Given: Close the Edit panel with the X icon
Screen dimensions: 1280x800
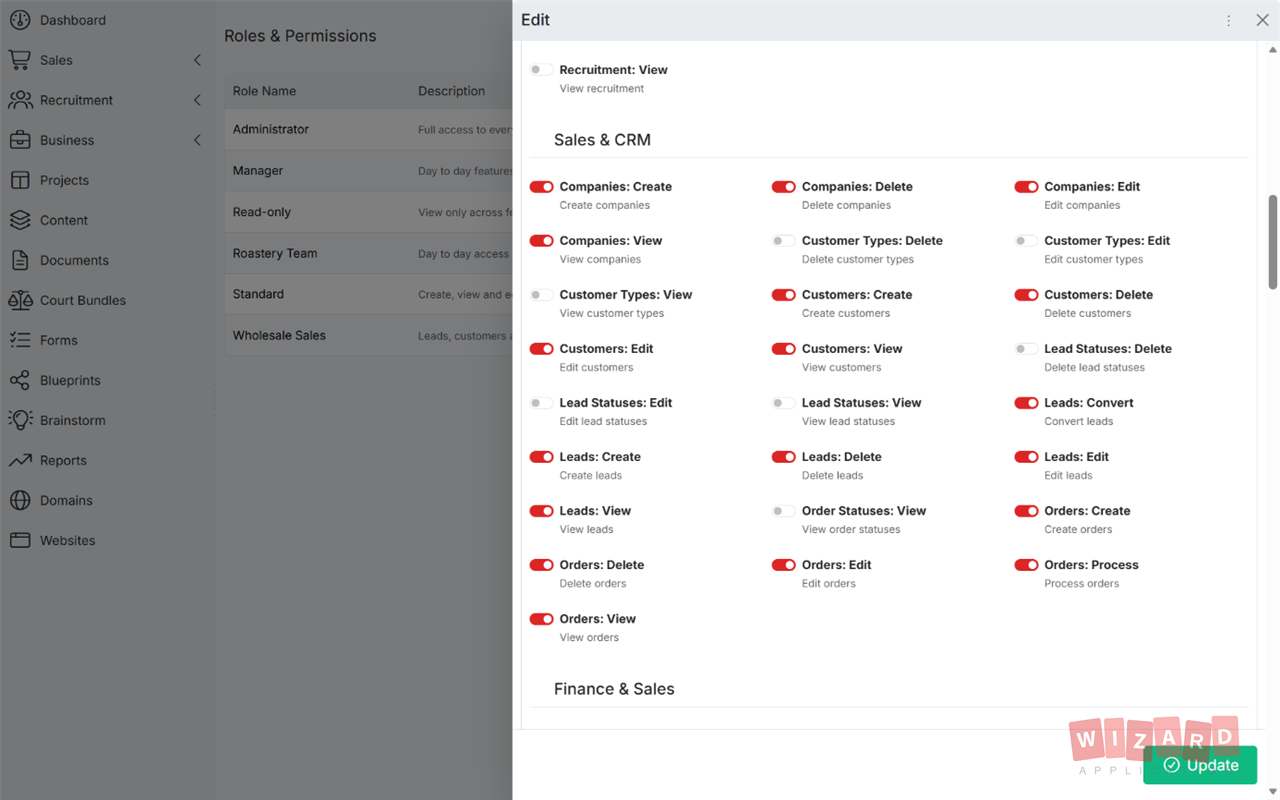Looking at the screenshot, I should (x=1262, y=20).
